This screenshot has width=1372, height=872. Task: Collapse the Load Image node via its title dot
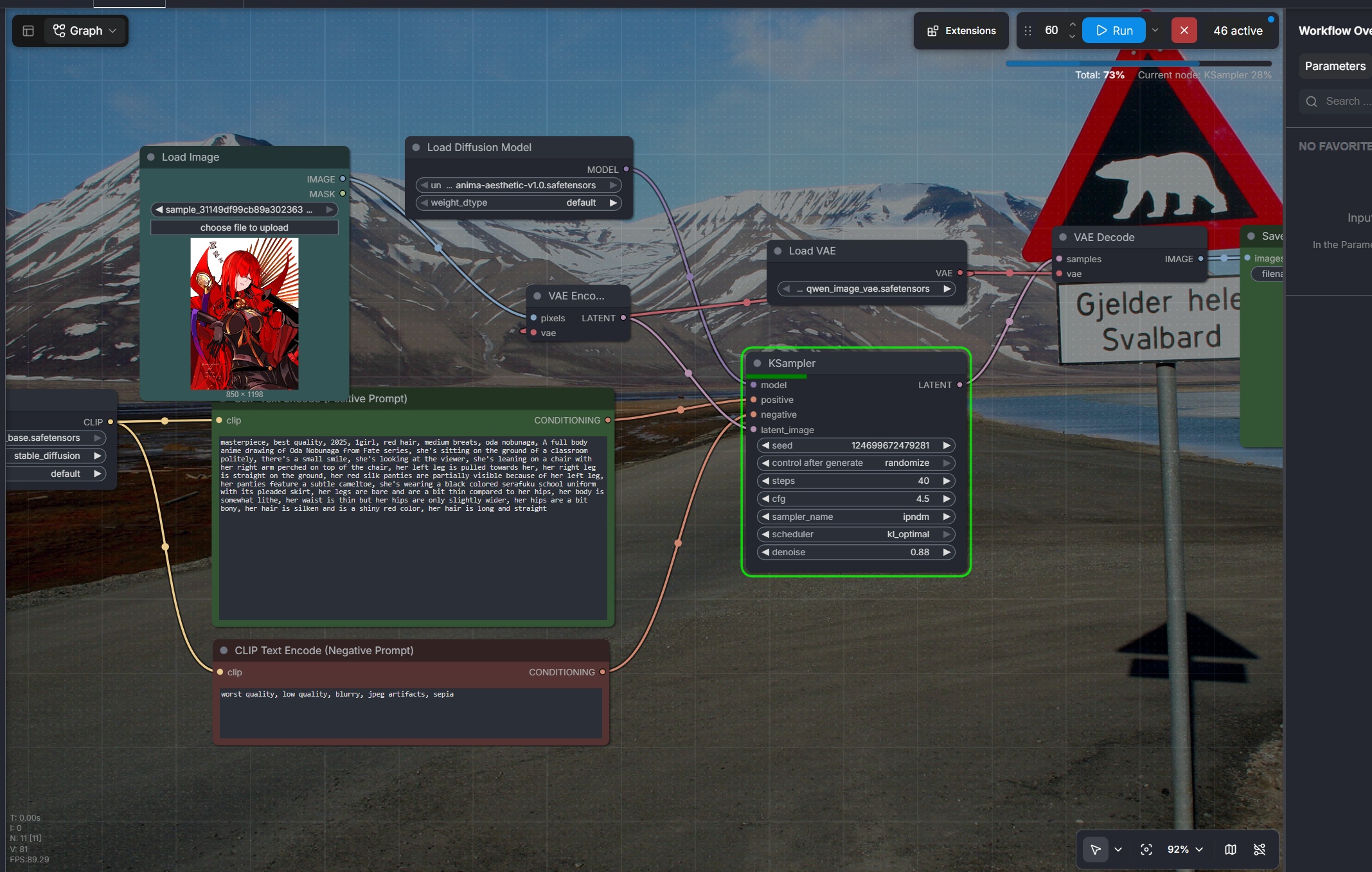point(151,157)
